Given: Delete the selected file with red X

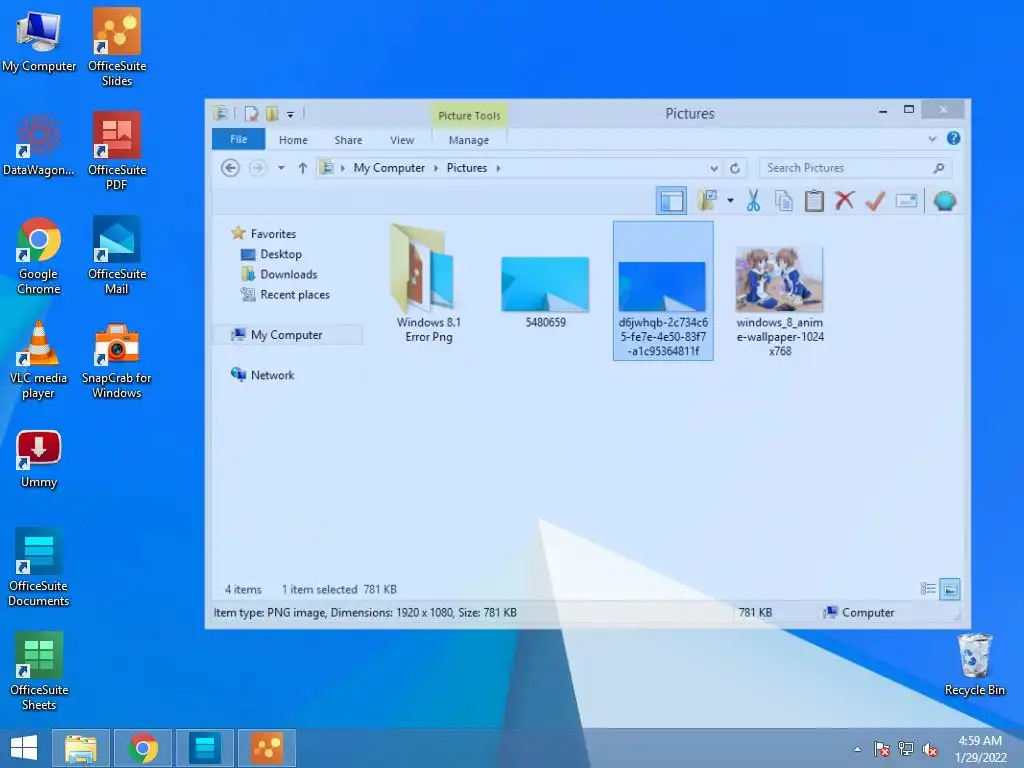Looking at the screenshot, I should coord(844,200).
